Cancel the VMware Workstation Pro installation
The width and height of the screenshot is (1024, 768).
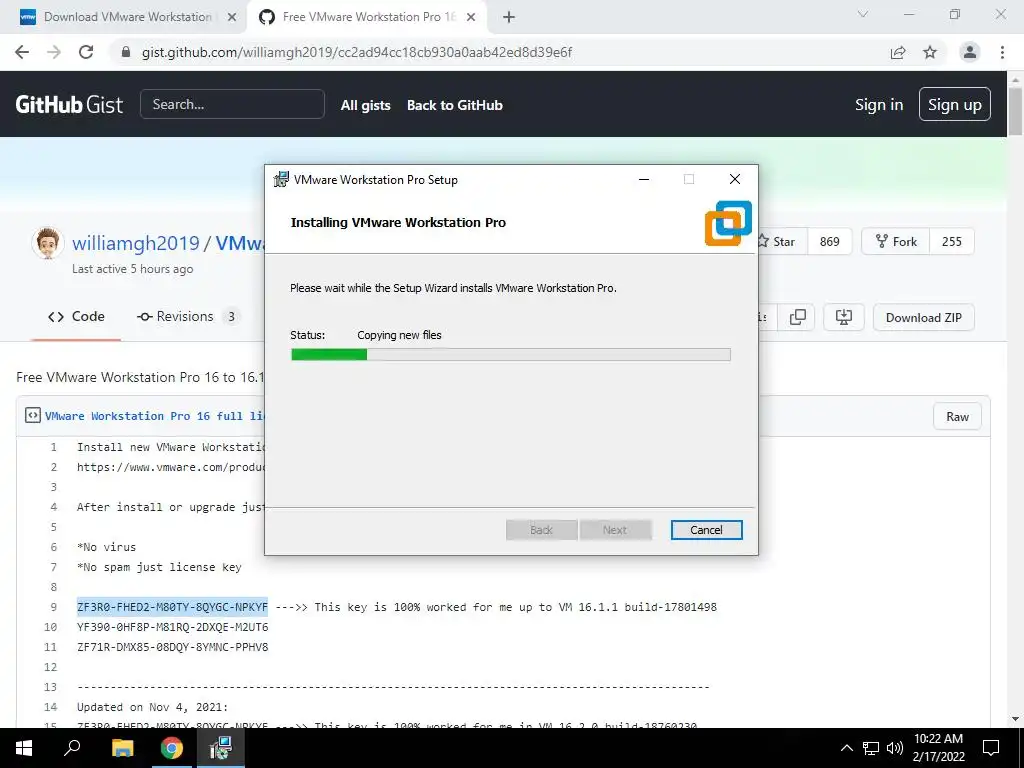[706, 530]
